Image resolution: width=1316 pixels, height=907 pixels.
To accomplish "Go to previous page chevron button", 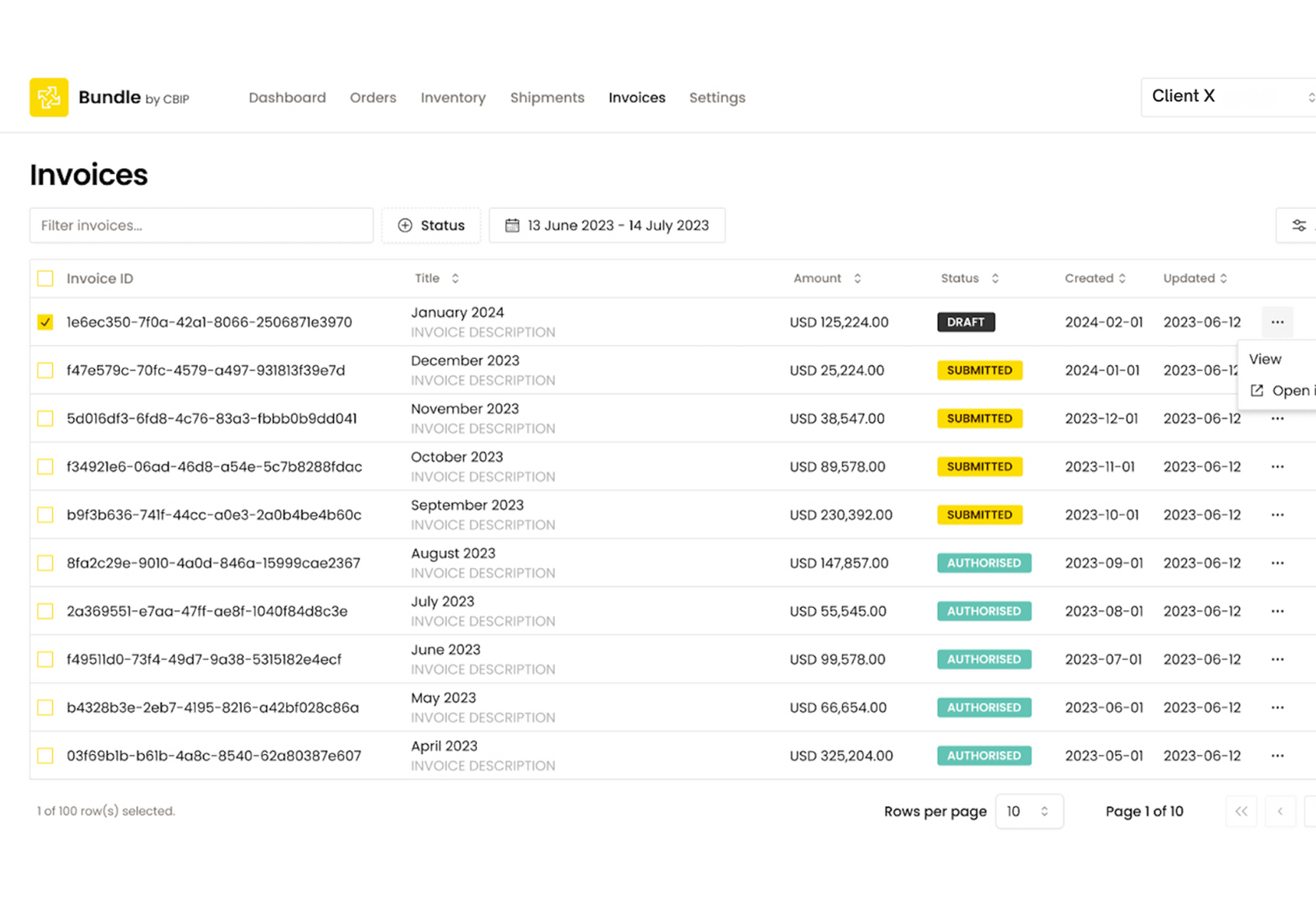I will 1280,811.
